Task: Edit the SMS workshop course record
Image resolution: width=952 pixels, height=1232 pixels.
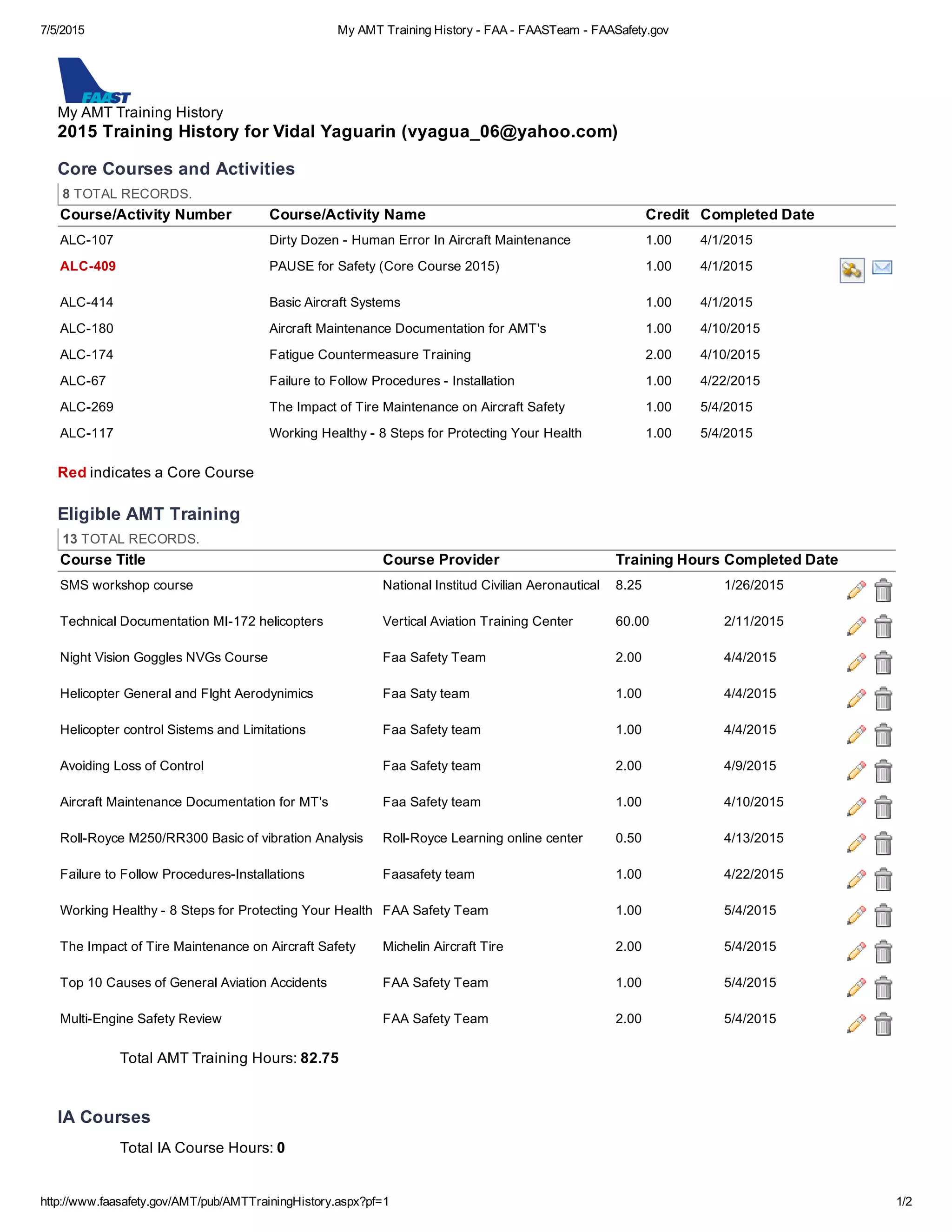Action: (x=856, y=590)
